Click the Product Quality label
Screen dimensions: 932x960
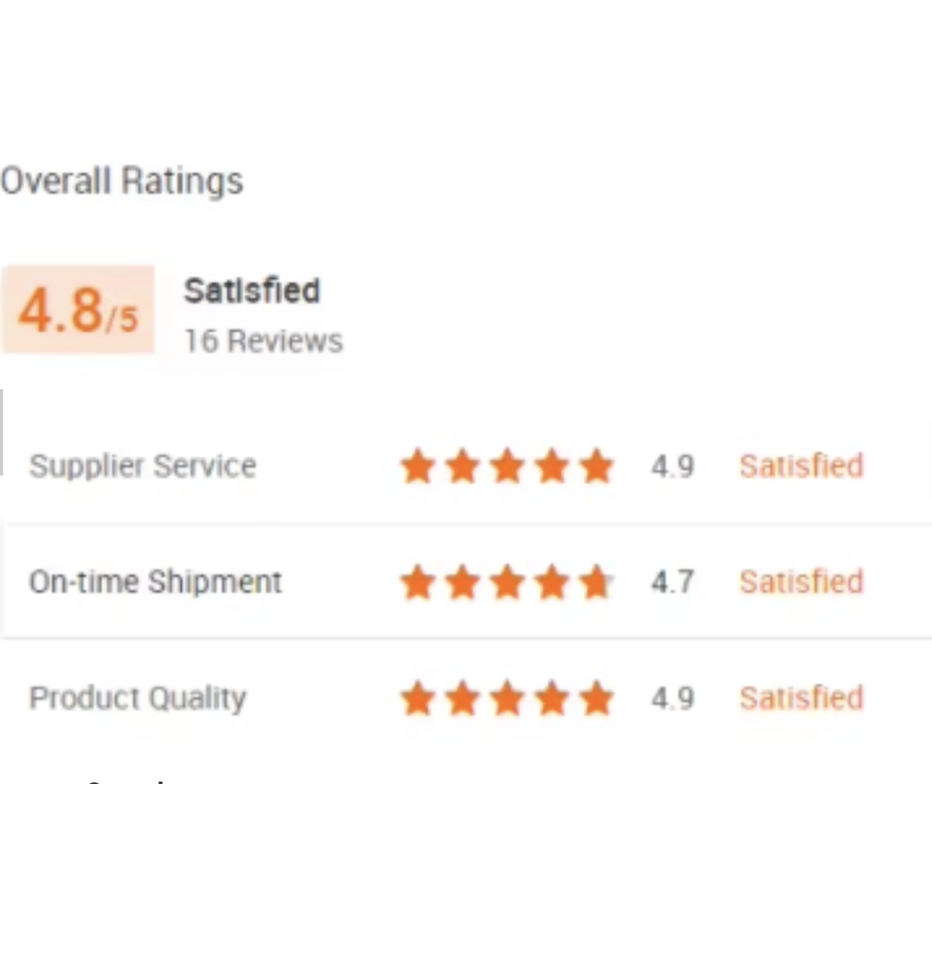[x=138, y=698]
